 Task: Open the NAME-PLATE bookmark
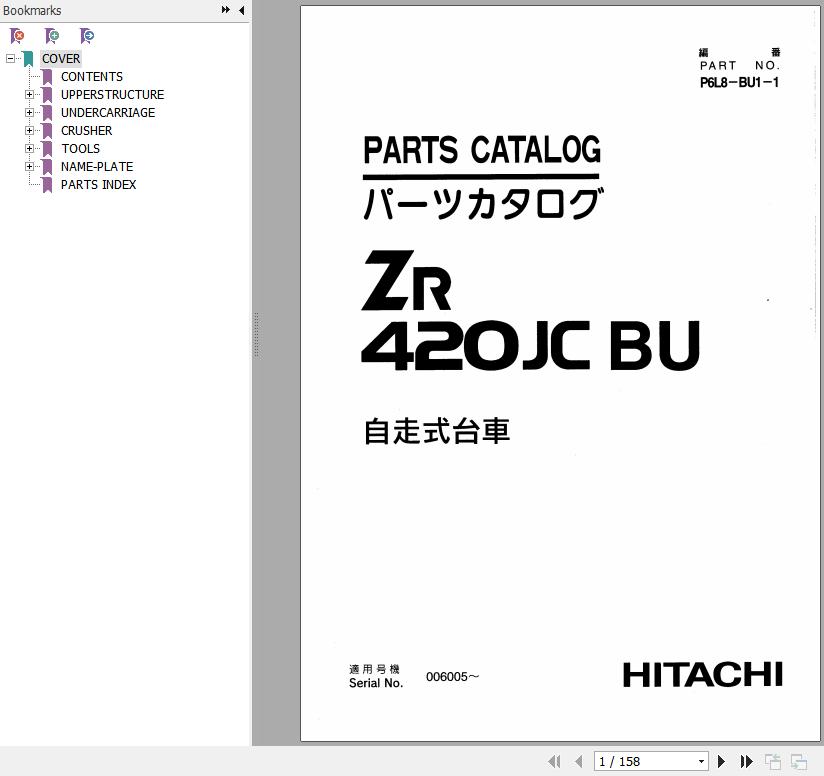coord(97,167)
